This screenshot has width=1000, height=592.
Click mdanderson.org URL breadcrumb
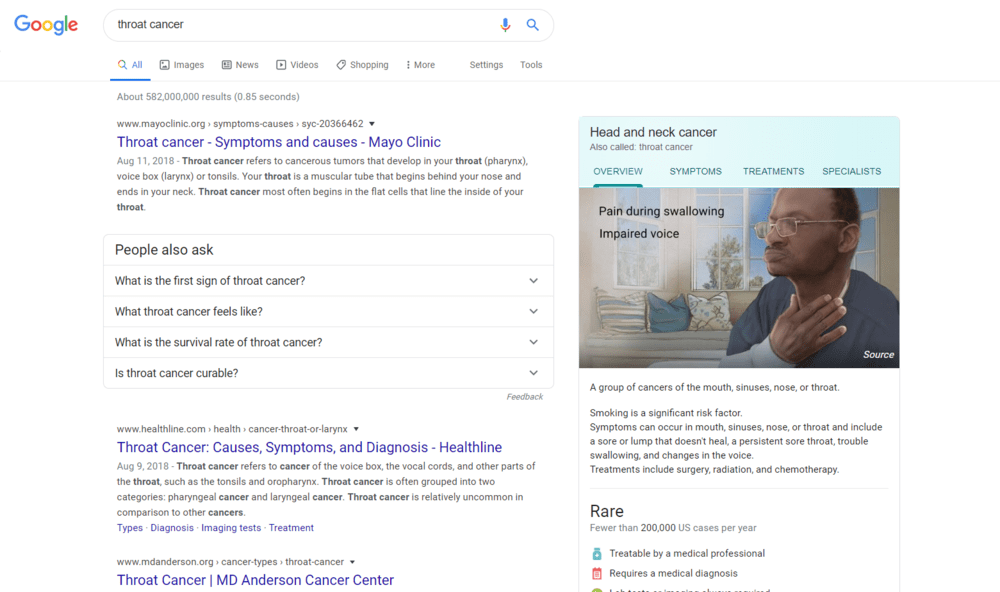pyautogui.click(x=230, y=562)
